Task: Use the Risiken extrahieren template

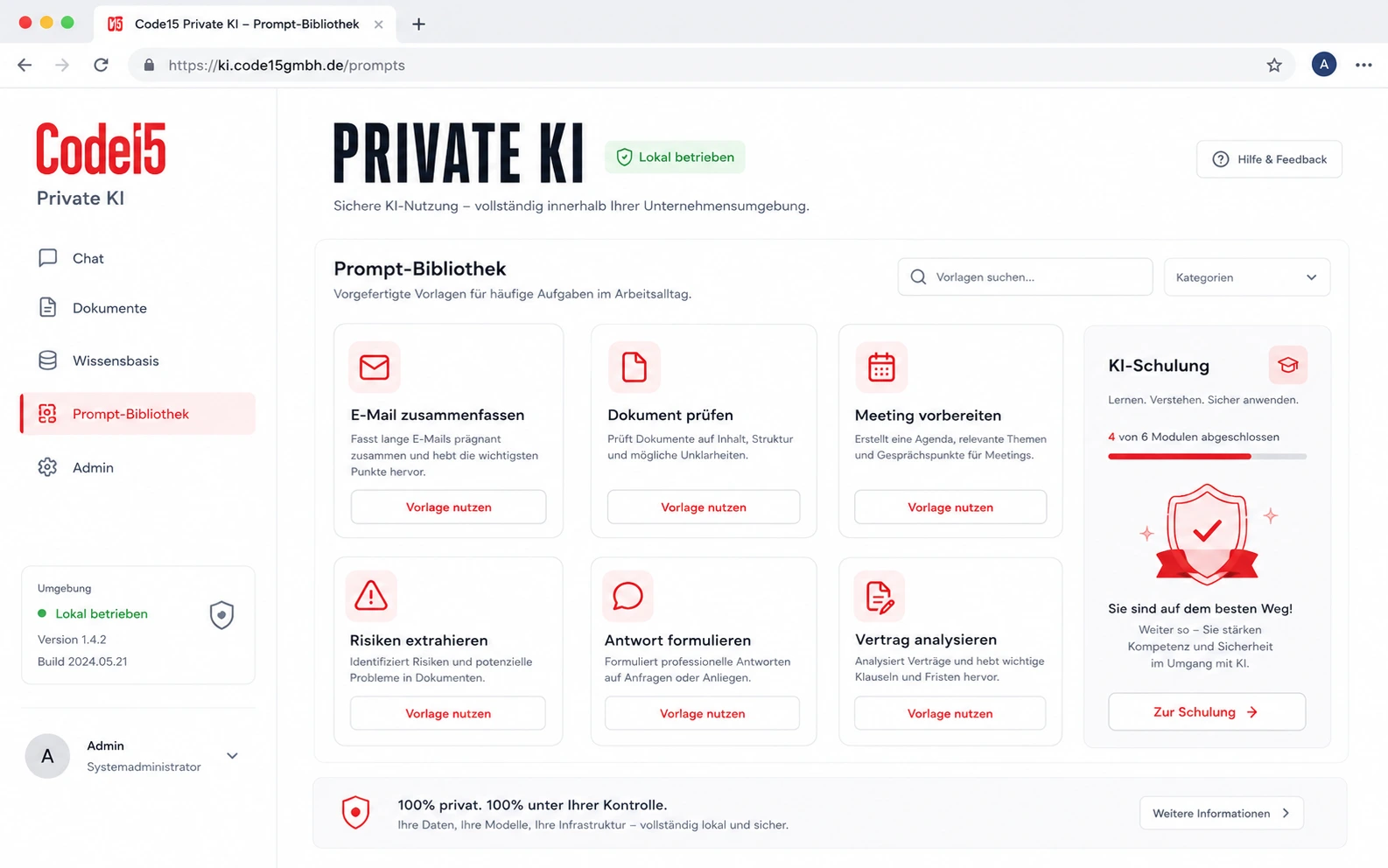Action: (448, 713)
